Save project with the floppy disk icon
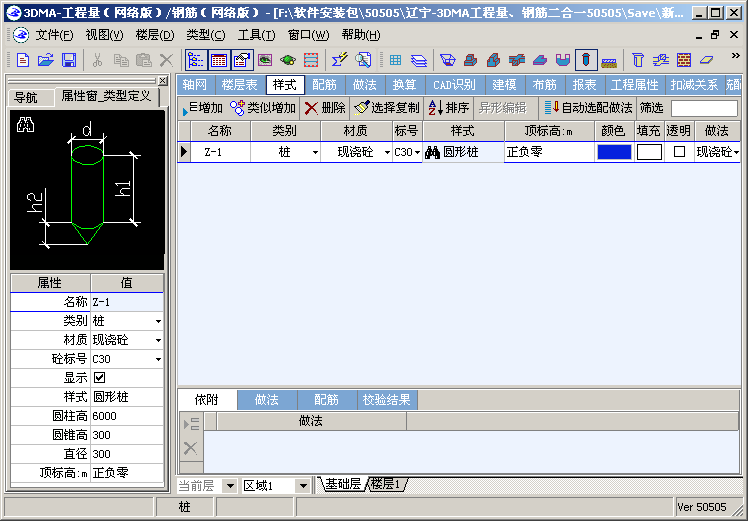 [69, 60]
